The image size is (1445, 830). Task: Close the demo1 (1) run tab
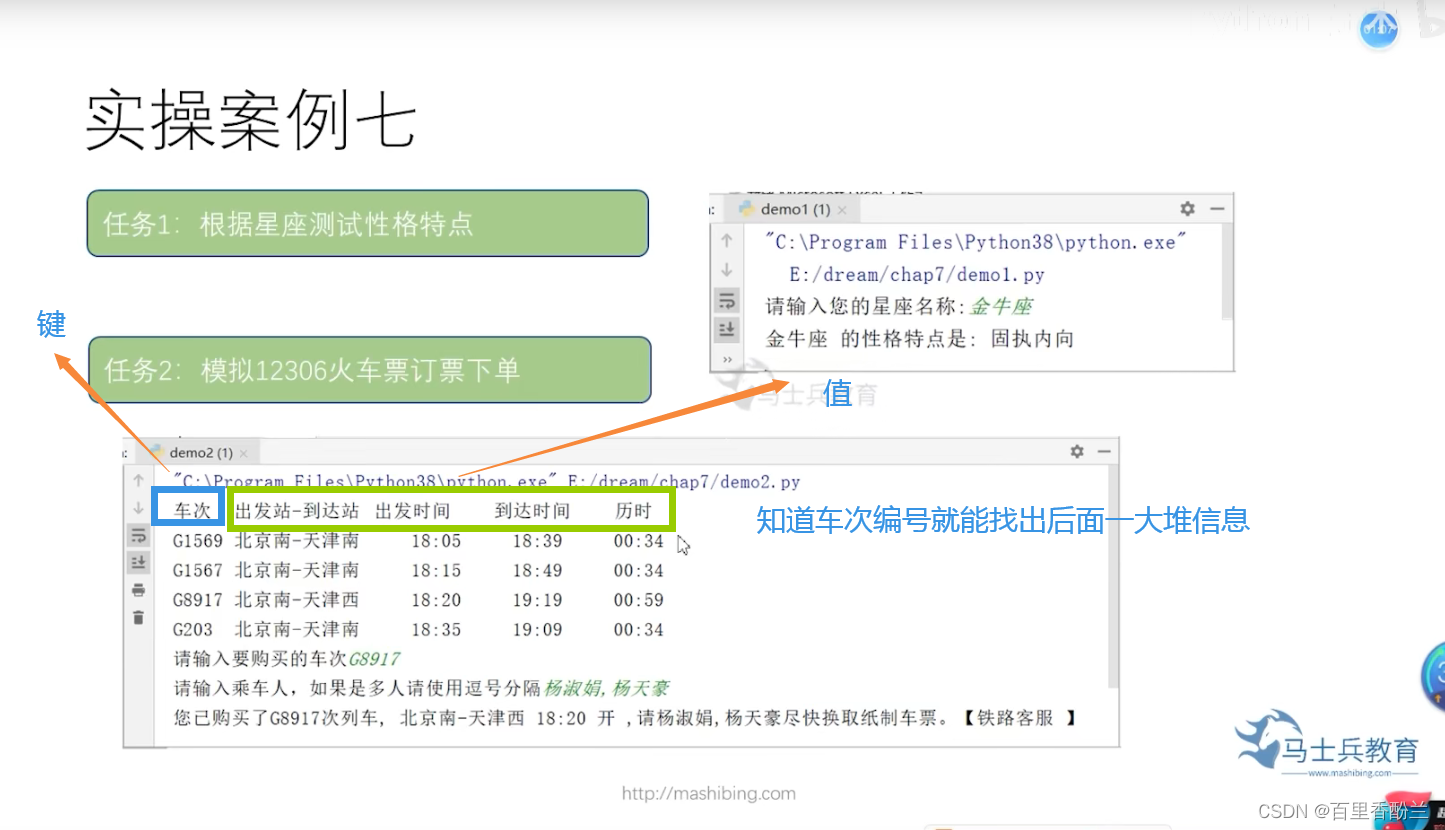(x=842, y=210)
